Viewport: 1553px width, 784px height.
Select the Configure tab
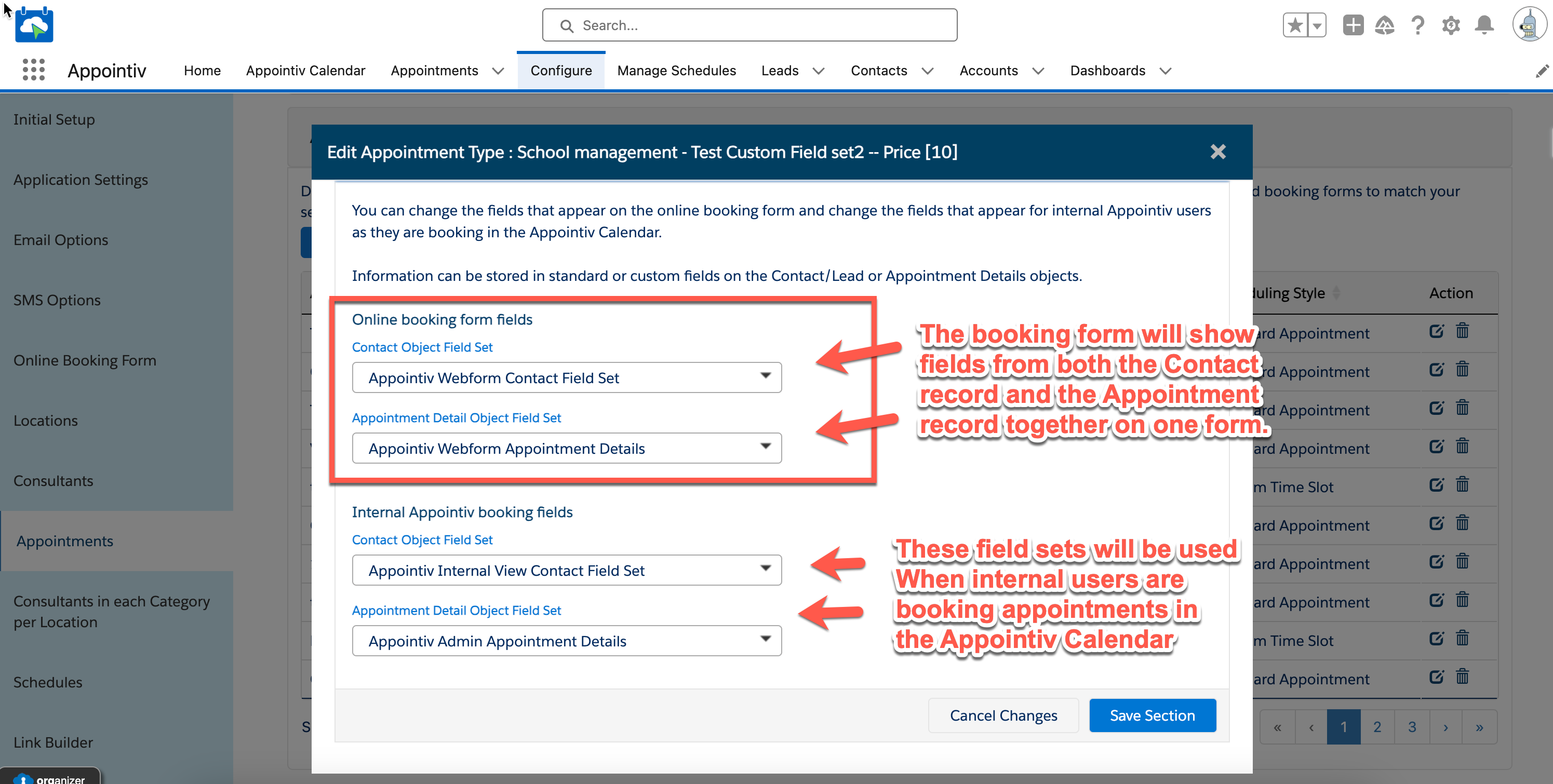pos(560,71)
